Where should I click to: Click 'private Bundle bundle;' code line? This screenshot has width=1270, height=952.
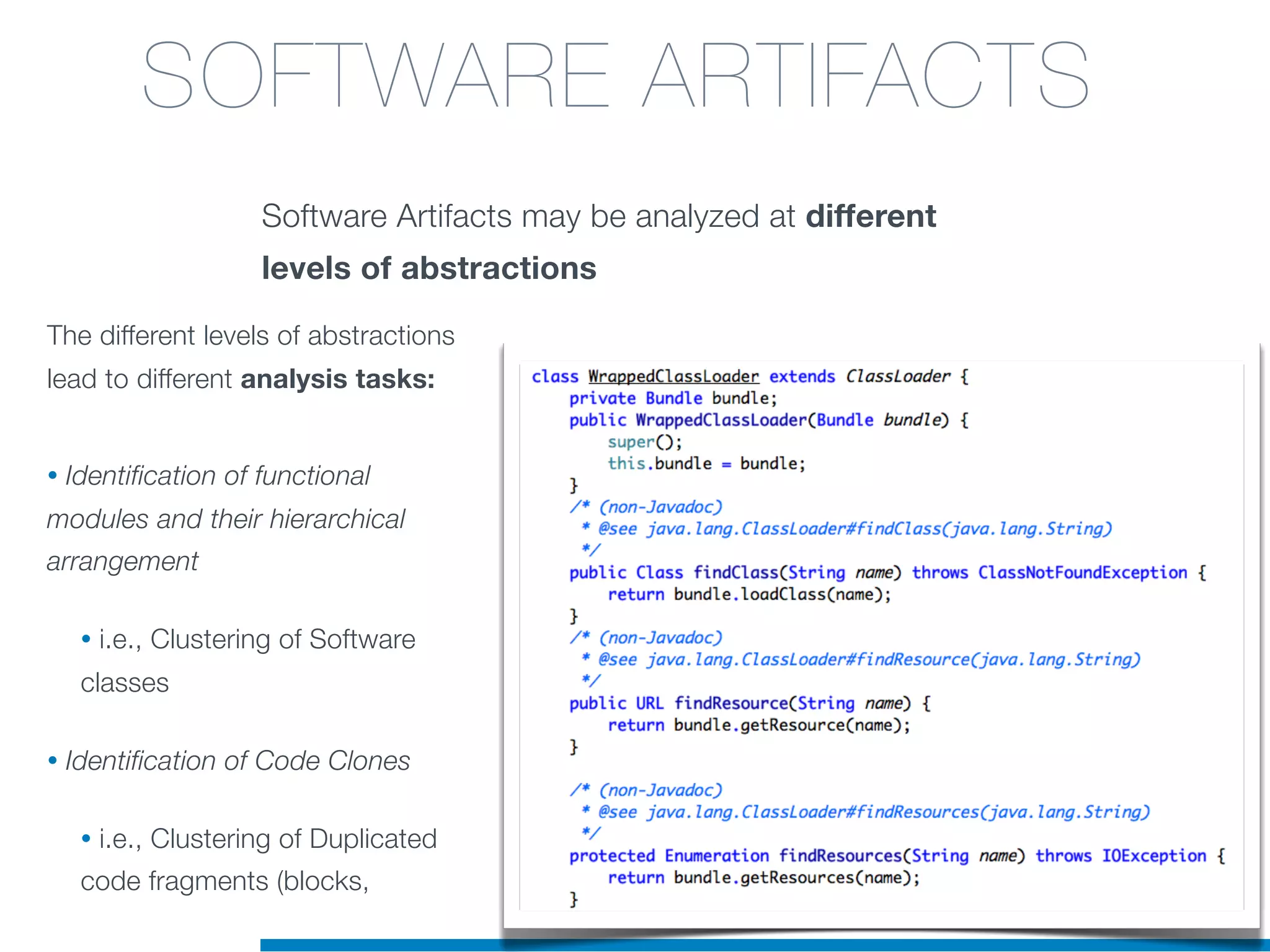(x=673, y=398)
